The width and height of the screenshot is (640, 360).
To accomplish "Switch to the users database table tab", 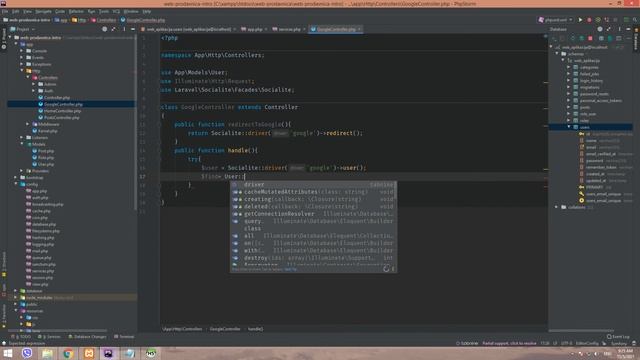I will [189, 29].
